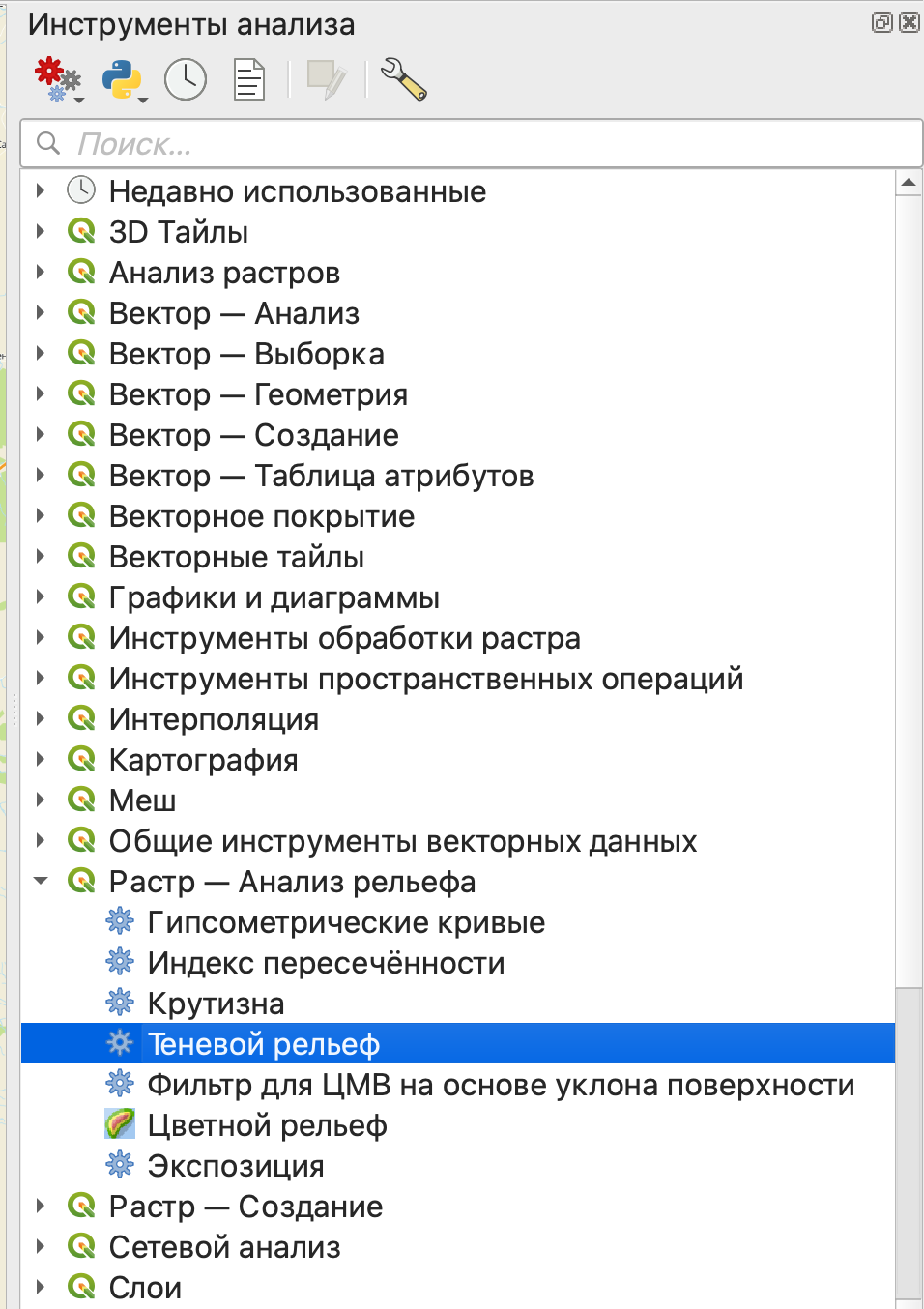
Task: Float the panel using the dock button
Action: click(x=881, y=22)
